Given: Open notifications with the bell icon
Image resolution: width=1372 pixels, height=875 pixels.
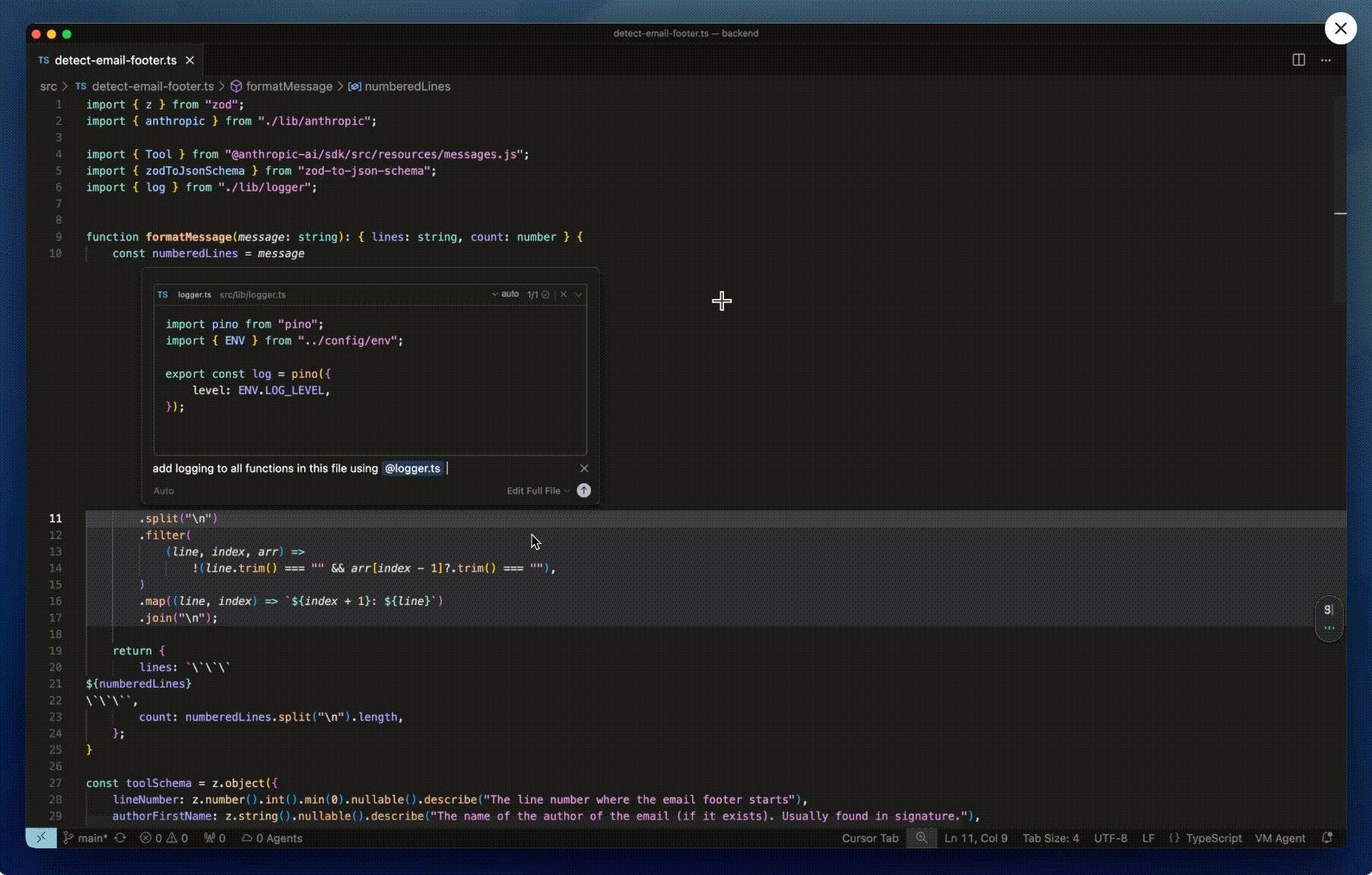Looking at the screenshot, I should pyautogui.click(x=1326, y=838).
